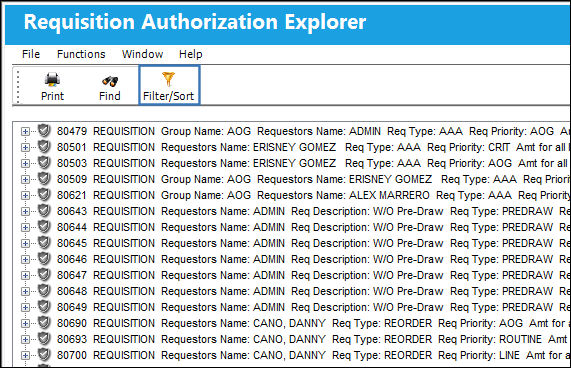Expand requisition 80649 tree node
The width and height of the screenshot is (571, 368).
(x=25, y=308)
